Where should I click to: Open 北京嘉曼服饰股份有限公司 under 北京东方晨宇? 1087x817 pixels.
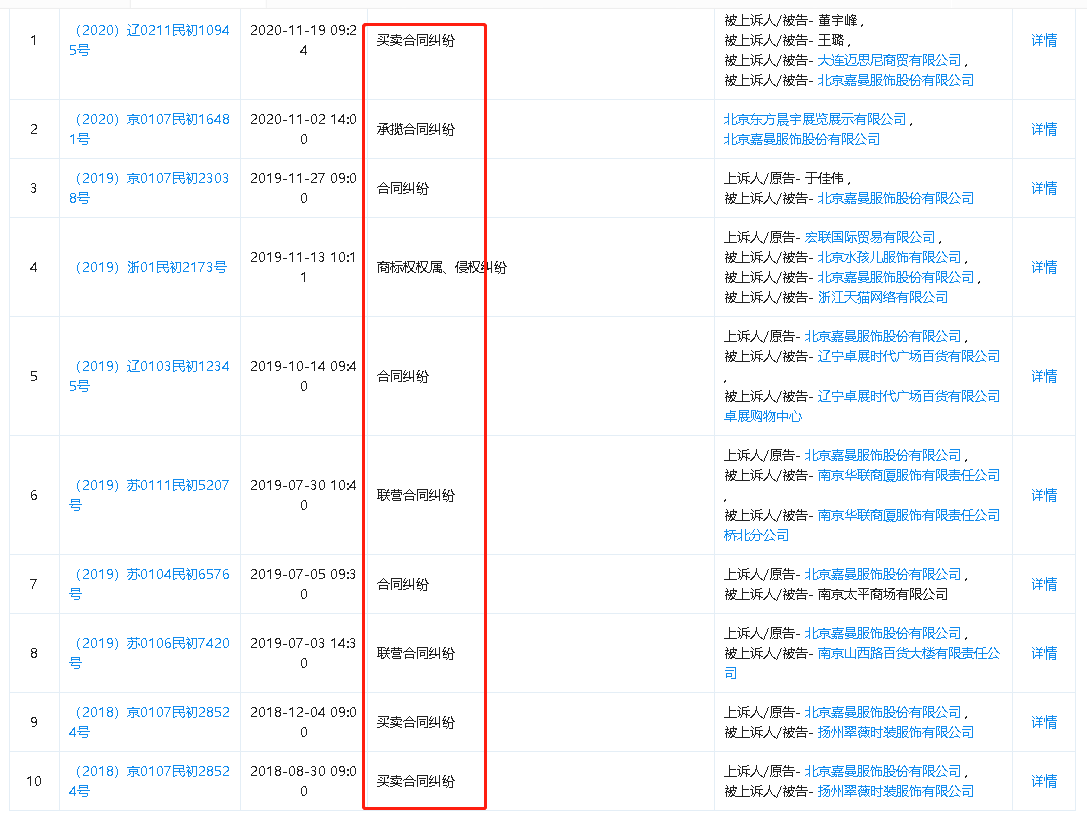(x=802, y=139)
